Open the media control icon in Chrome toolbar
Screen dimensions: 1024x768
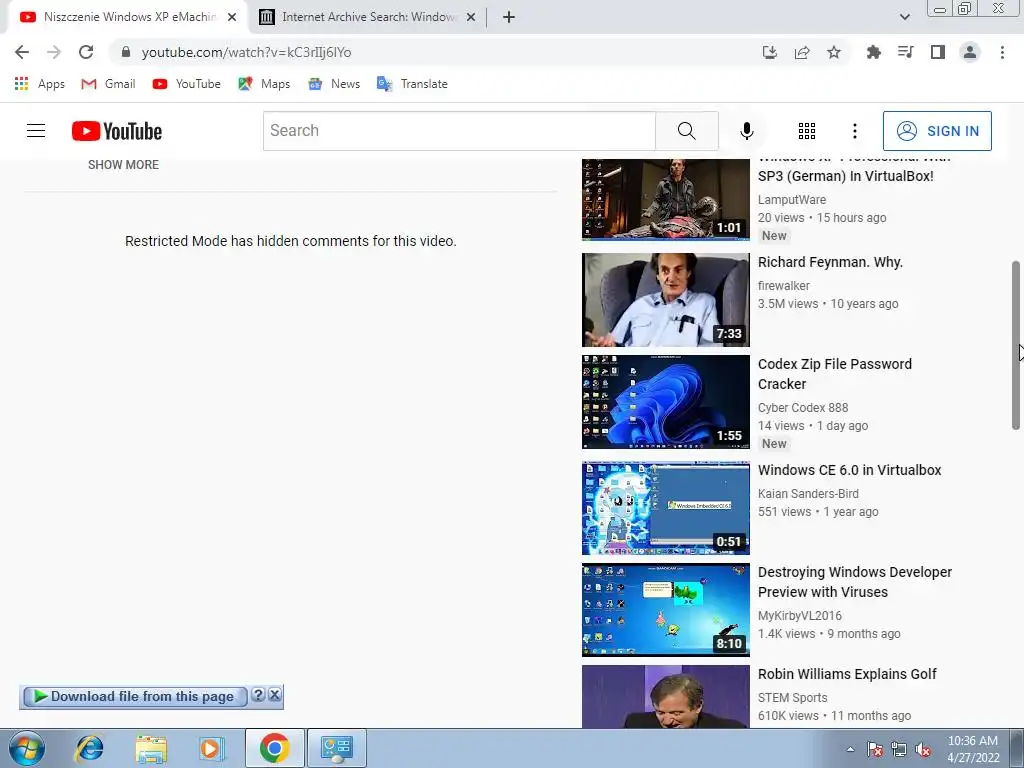click(x=905, y=52)
